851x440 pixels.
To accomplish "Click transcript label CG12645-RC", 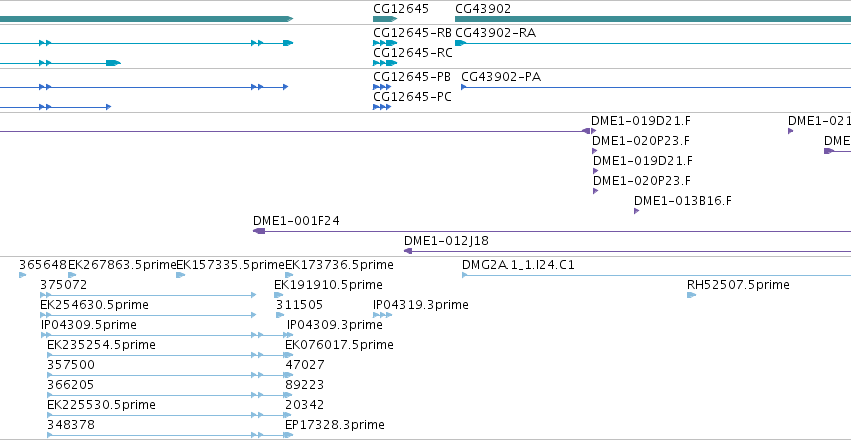I will (x=412, y=53).
